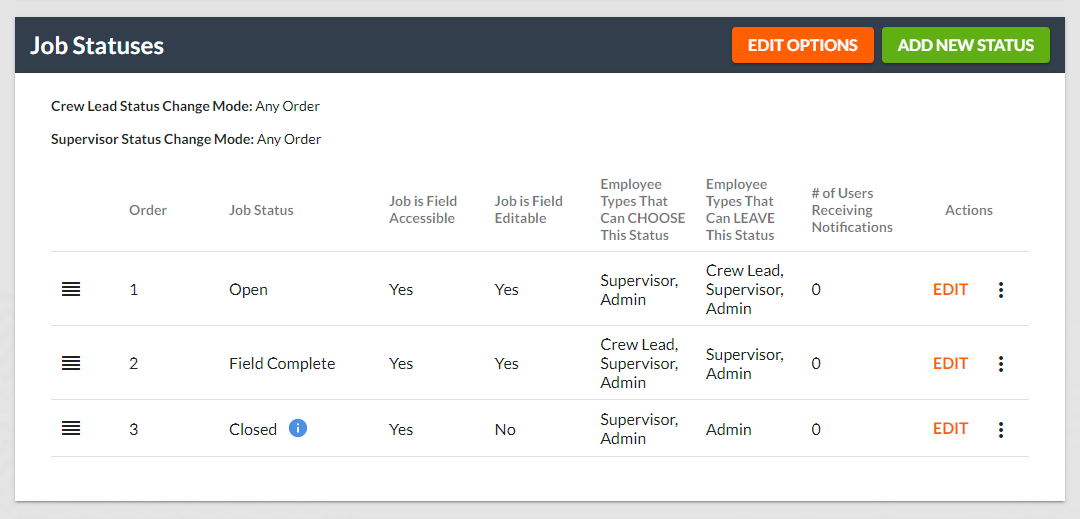Click Job is Field Accessible column header
The height and width of the screenshot is (519, 1080).
point(422,210)
